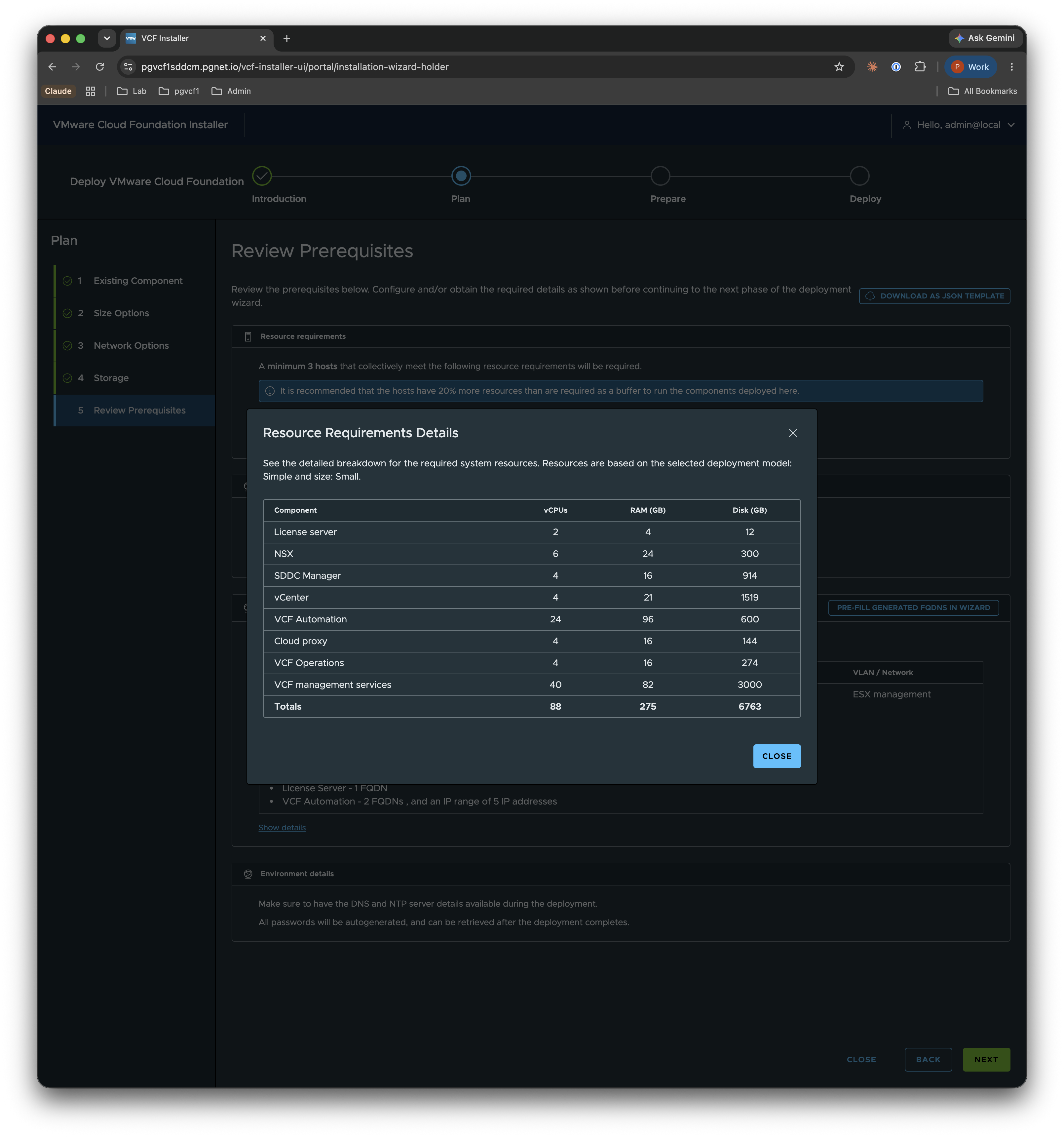Image resolution: width=1064 pixels, height=1137 pixels.
Task: Click the Component column header
Action: tap(295, 510)
